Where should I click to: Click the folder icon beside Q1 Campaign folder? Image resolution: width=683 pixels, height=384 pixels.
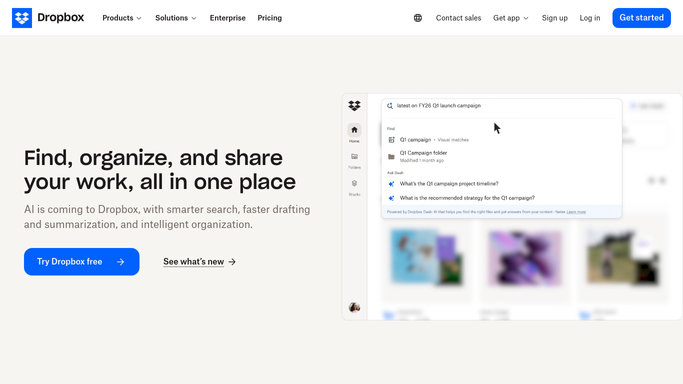tap(391, 157)
